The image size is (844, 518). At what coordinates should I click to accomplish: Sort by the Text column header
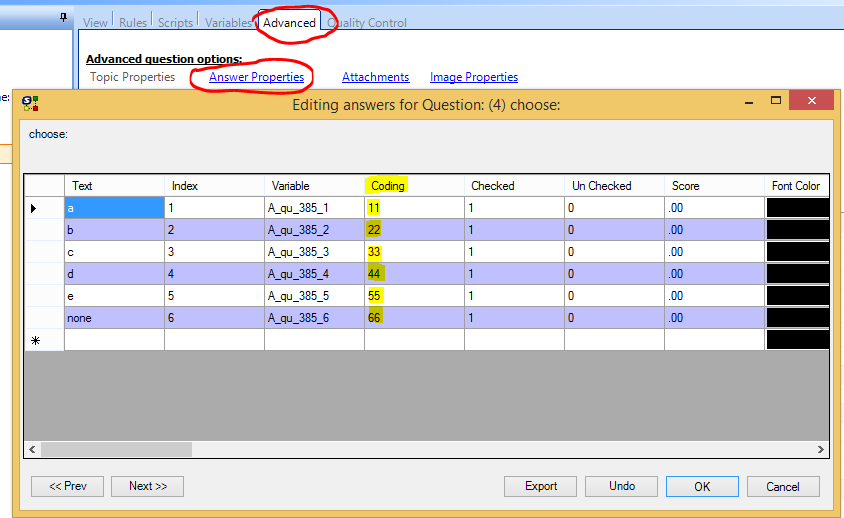pyautogui.click(x=115, y=186)
